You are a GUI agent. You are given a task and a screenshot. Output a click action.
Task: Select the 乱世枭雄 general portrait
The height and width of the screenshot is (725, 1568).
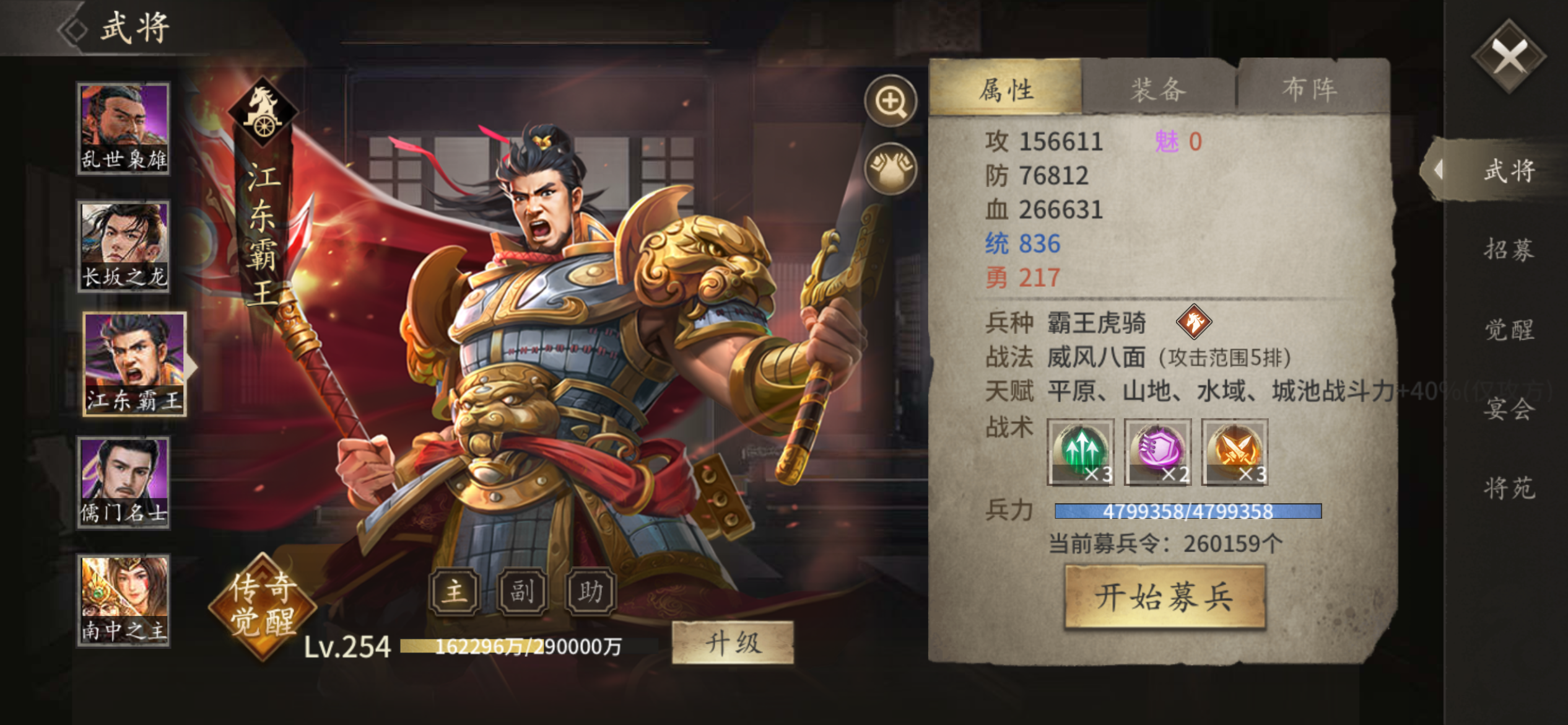124,128
